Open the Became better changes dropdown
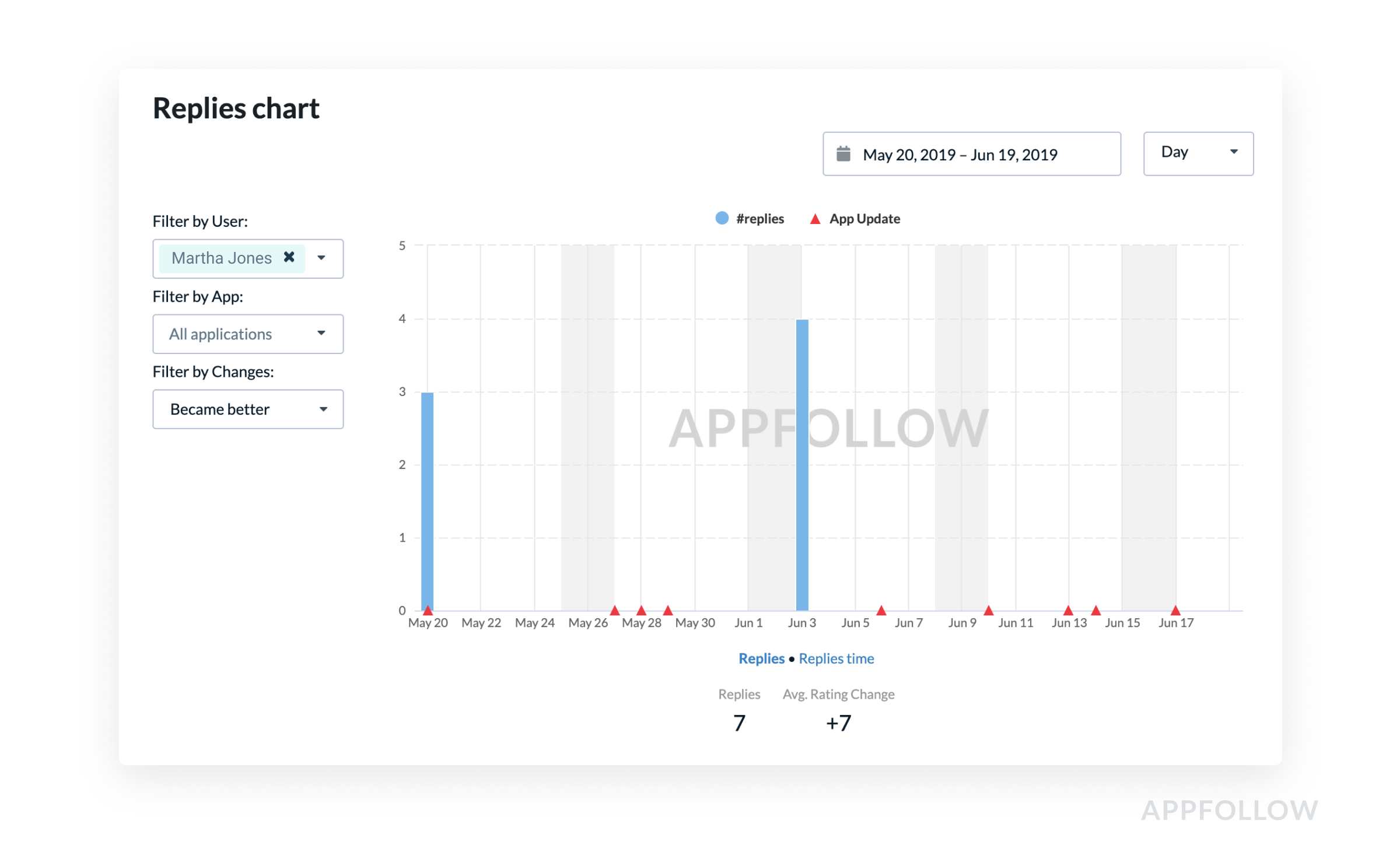The image size is (1400, 855). pos(247,409)
